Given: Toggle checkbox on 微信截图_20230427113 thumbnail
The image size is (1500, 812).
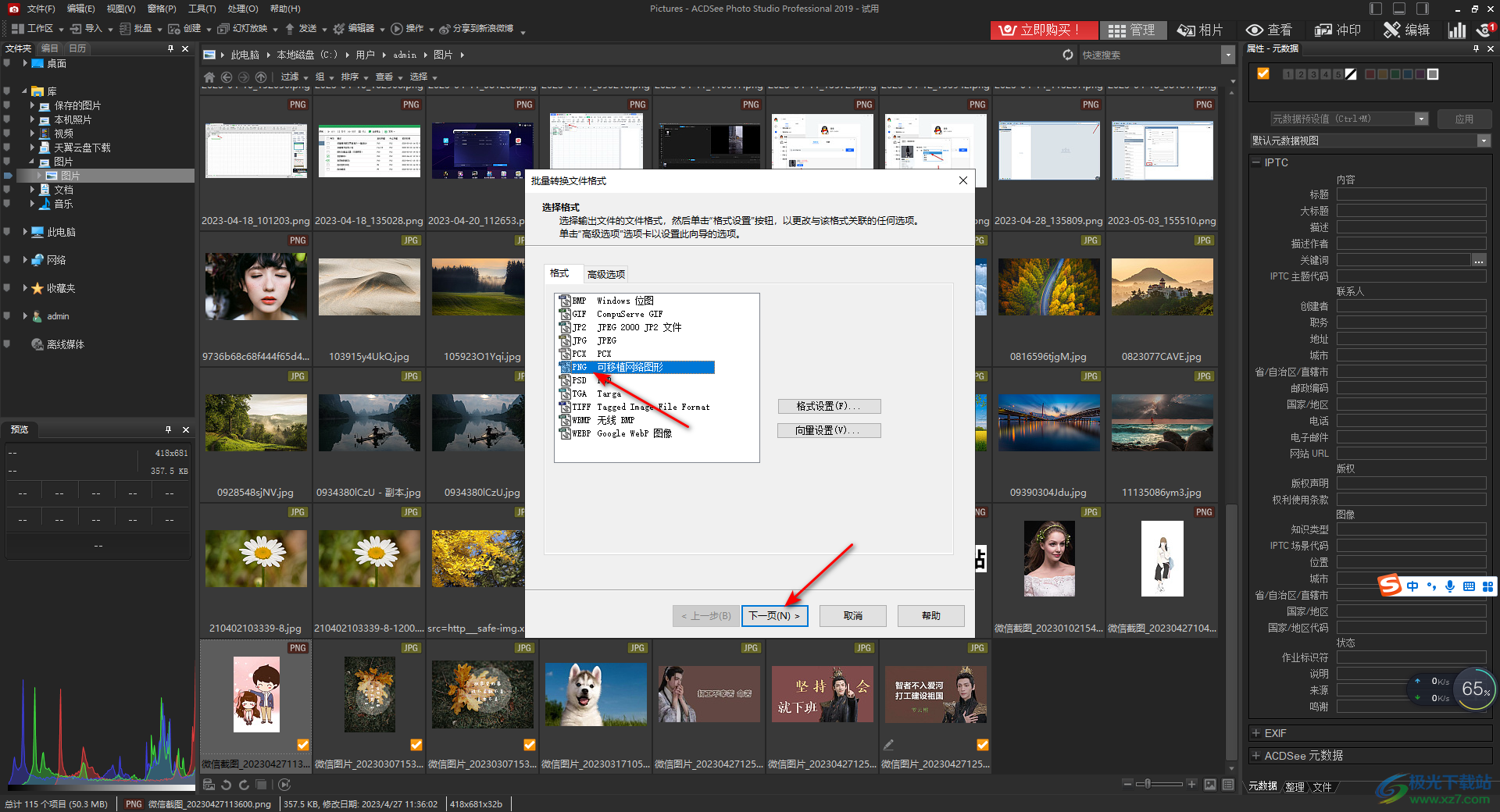Looking at the screenshot, I should (x=302, y=745).
